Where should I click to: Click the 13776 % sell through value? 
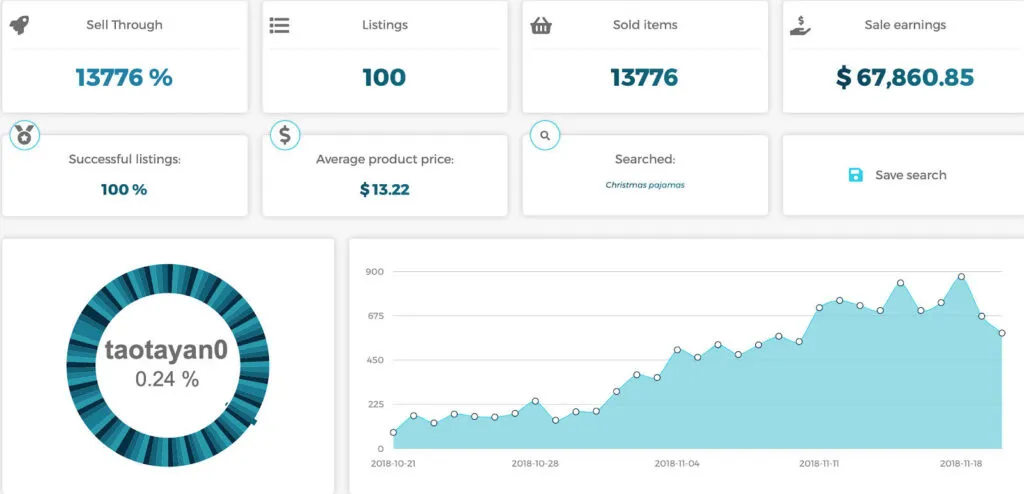pyautogui.click(x=124, y=77)
